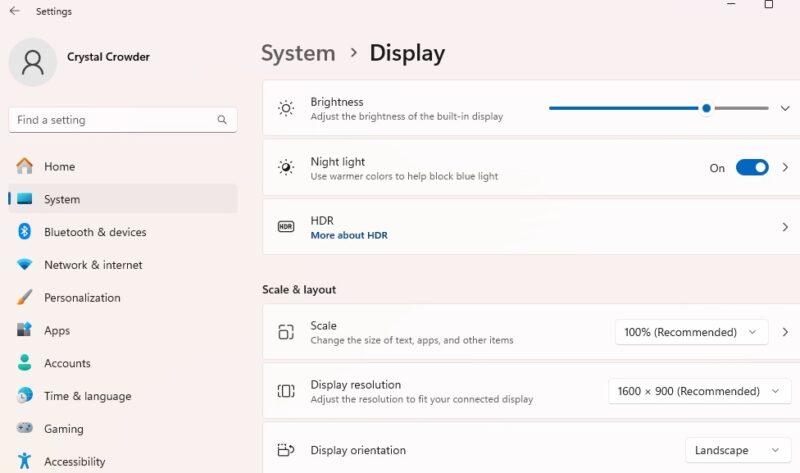
Task: Turn off the Night light toggle
Action: click(x=752, y=167)
